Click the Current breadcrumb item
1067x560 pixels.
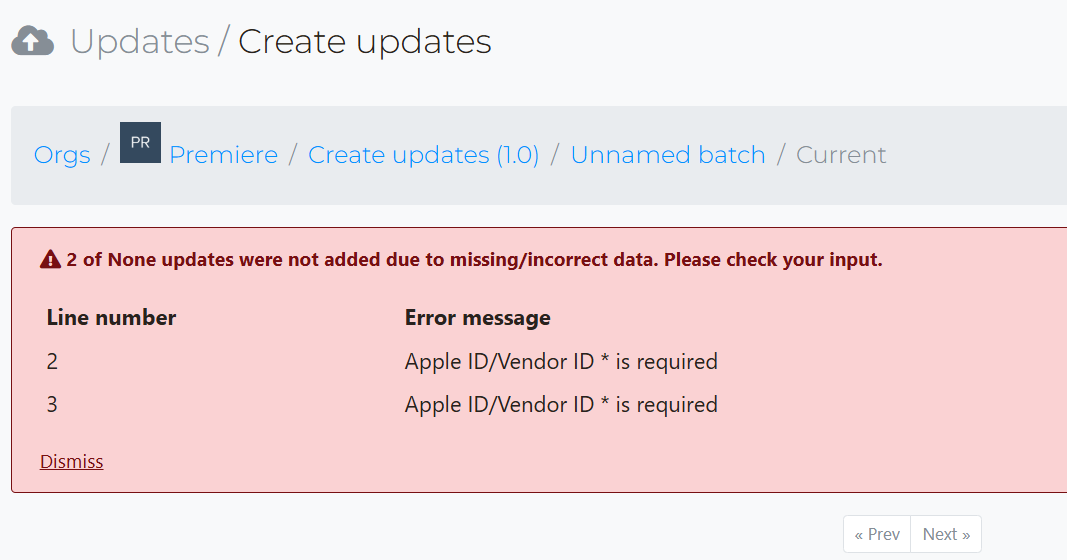841,155
